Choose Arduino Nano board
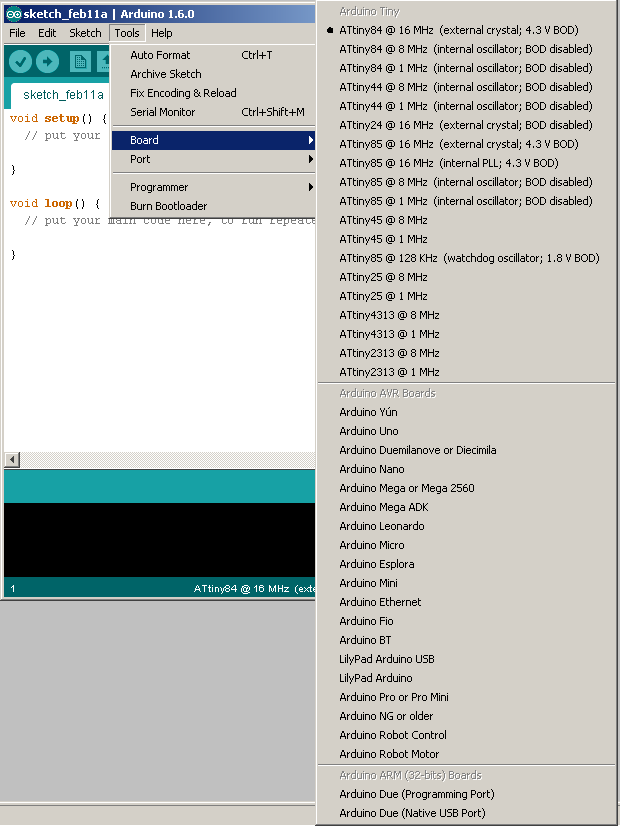620x826 pixels. [466, 469]
